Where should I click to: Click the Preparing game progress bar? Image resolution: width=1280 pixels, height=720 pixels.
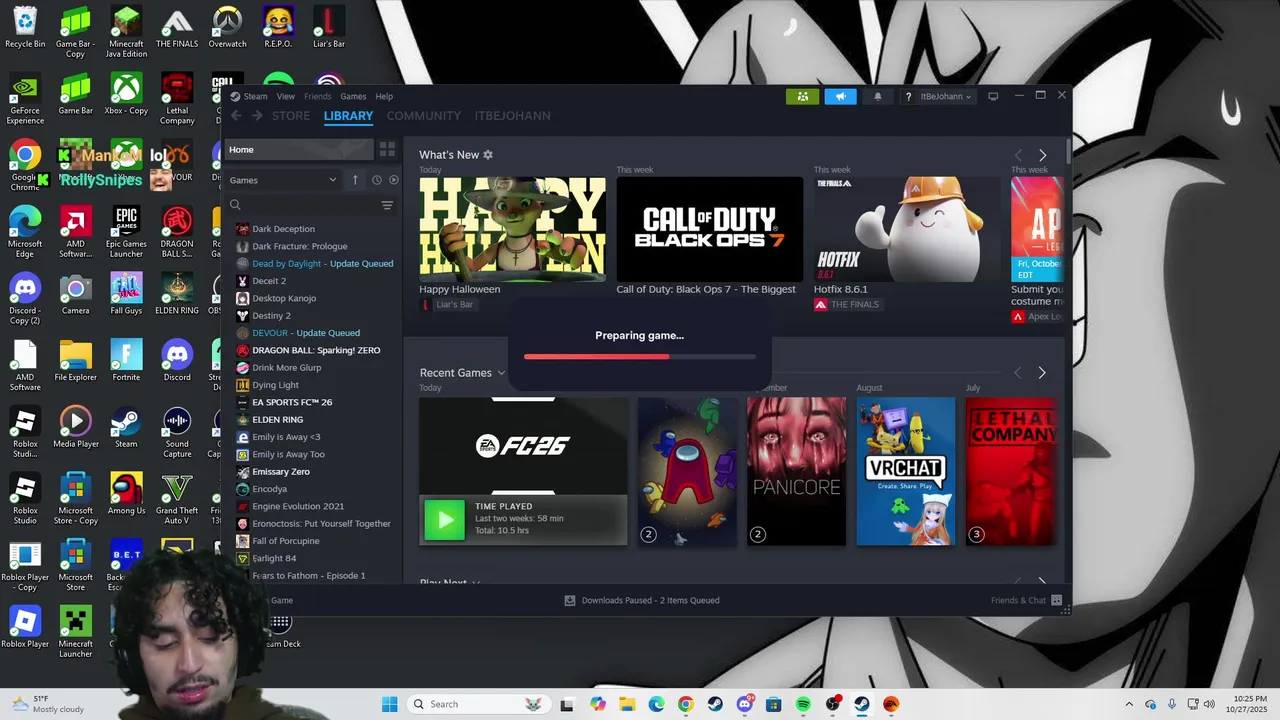pyautogui.click(x=640, y=356)
